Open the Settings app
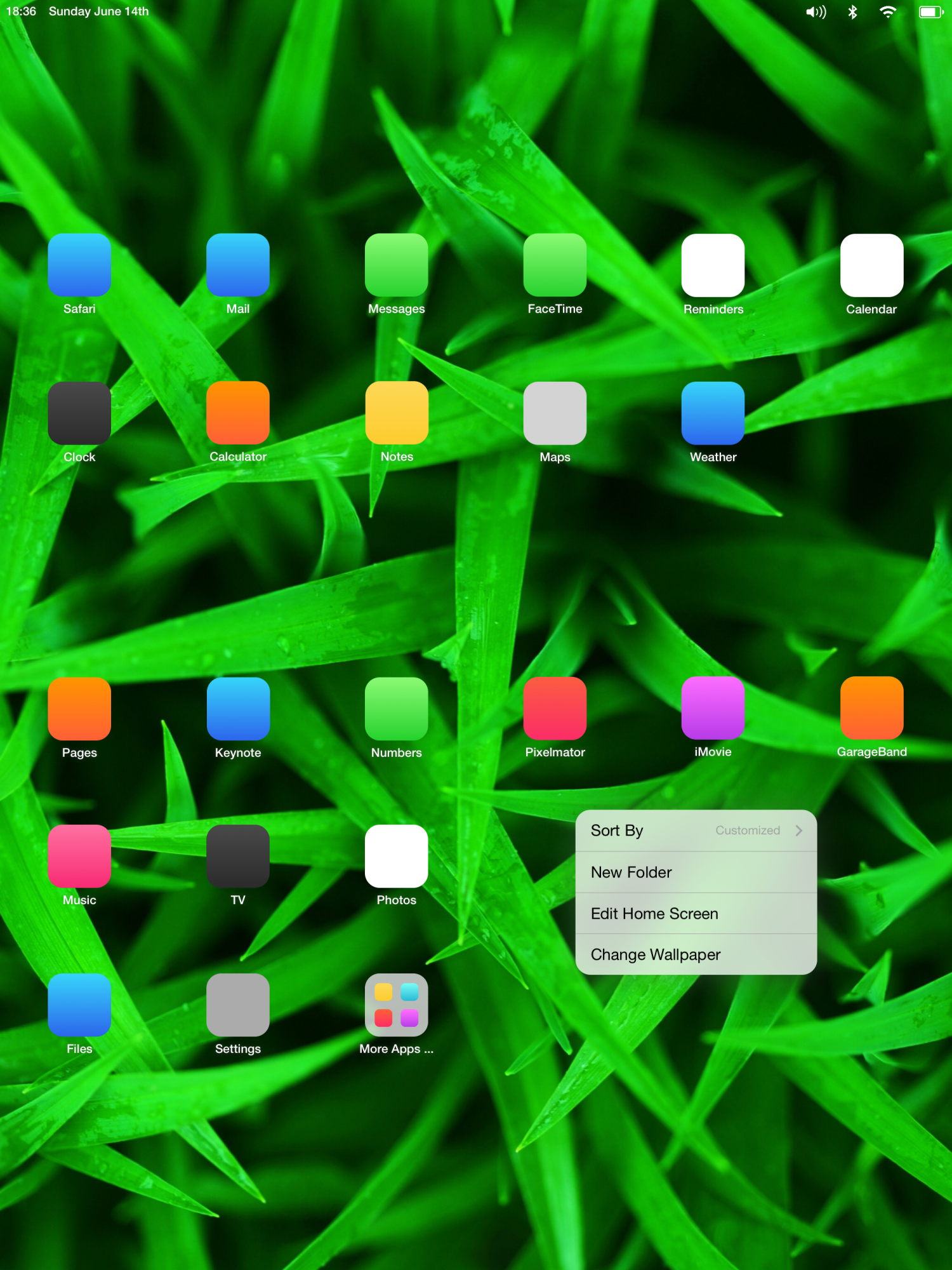The height and width of the screenshot is (1270, 952). pyautogui.click(x=238, y=1005)
